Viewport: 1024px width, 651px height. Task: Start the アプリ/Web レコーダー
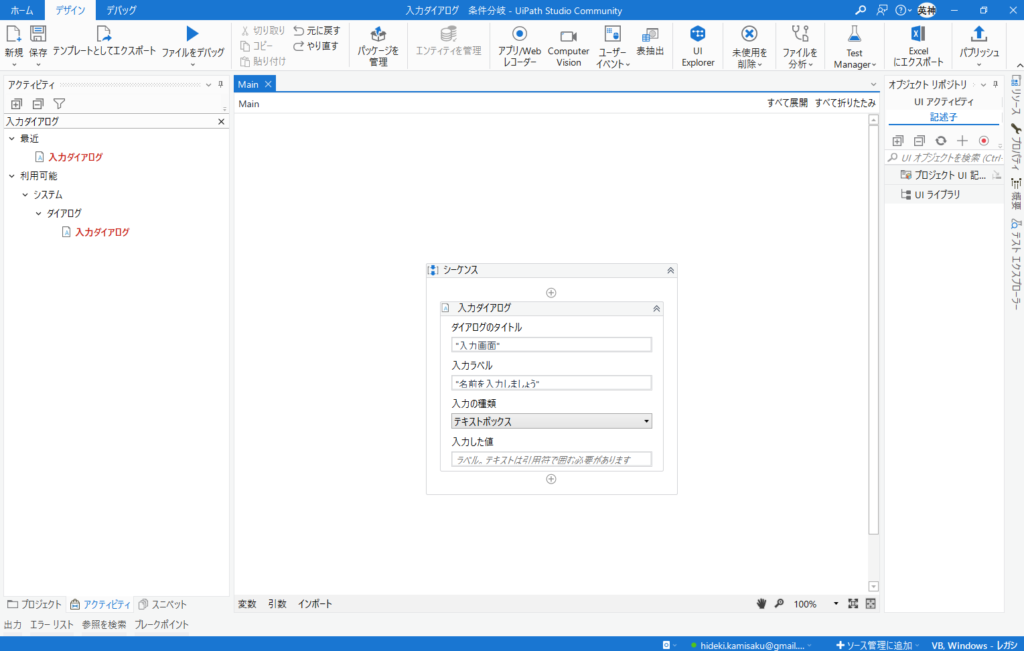point(519,46)
